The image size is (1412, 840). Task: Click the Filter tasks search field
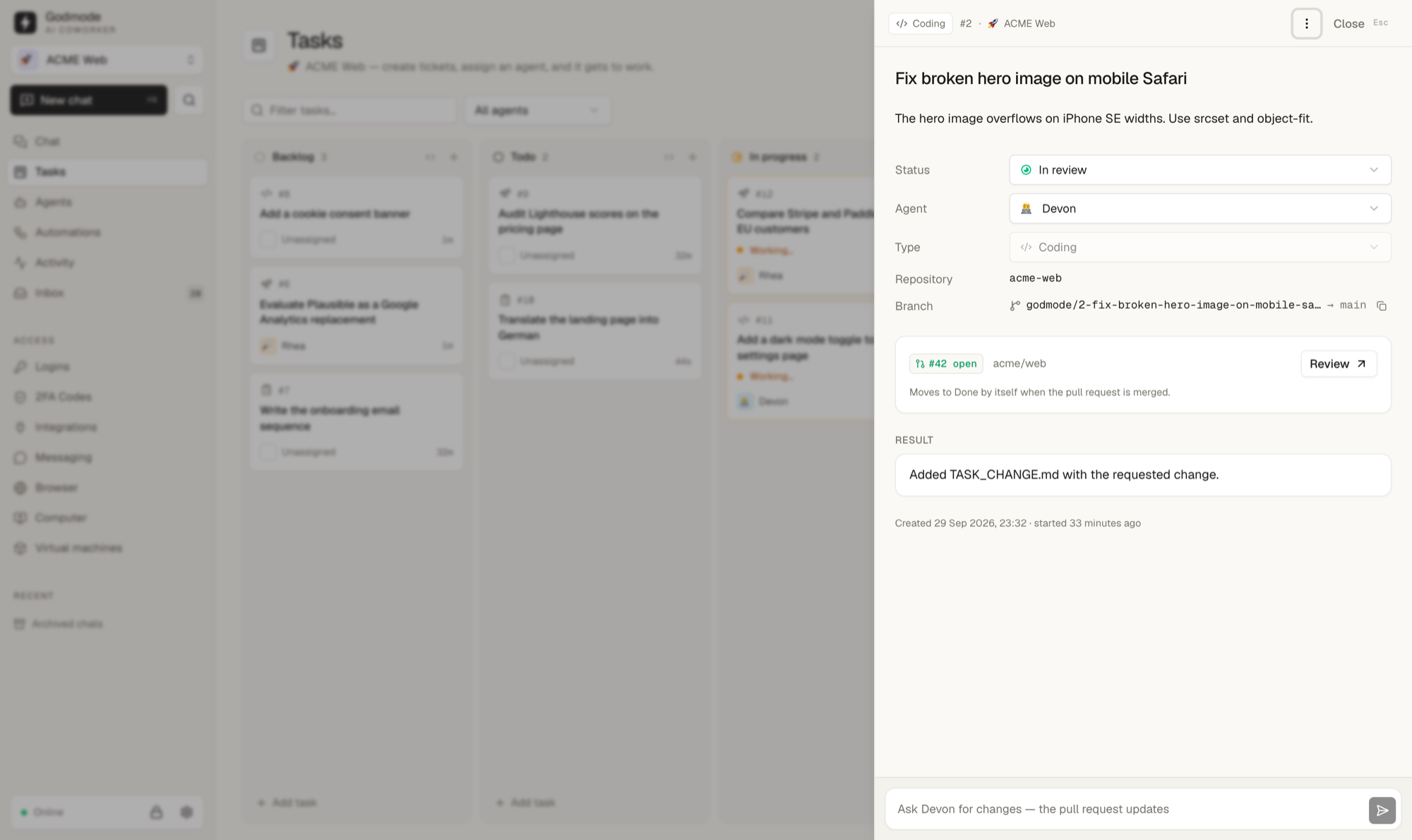click(x=350, y=110)
